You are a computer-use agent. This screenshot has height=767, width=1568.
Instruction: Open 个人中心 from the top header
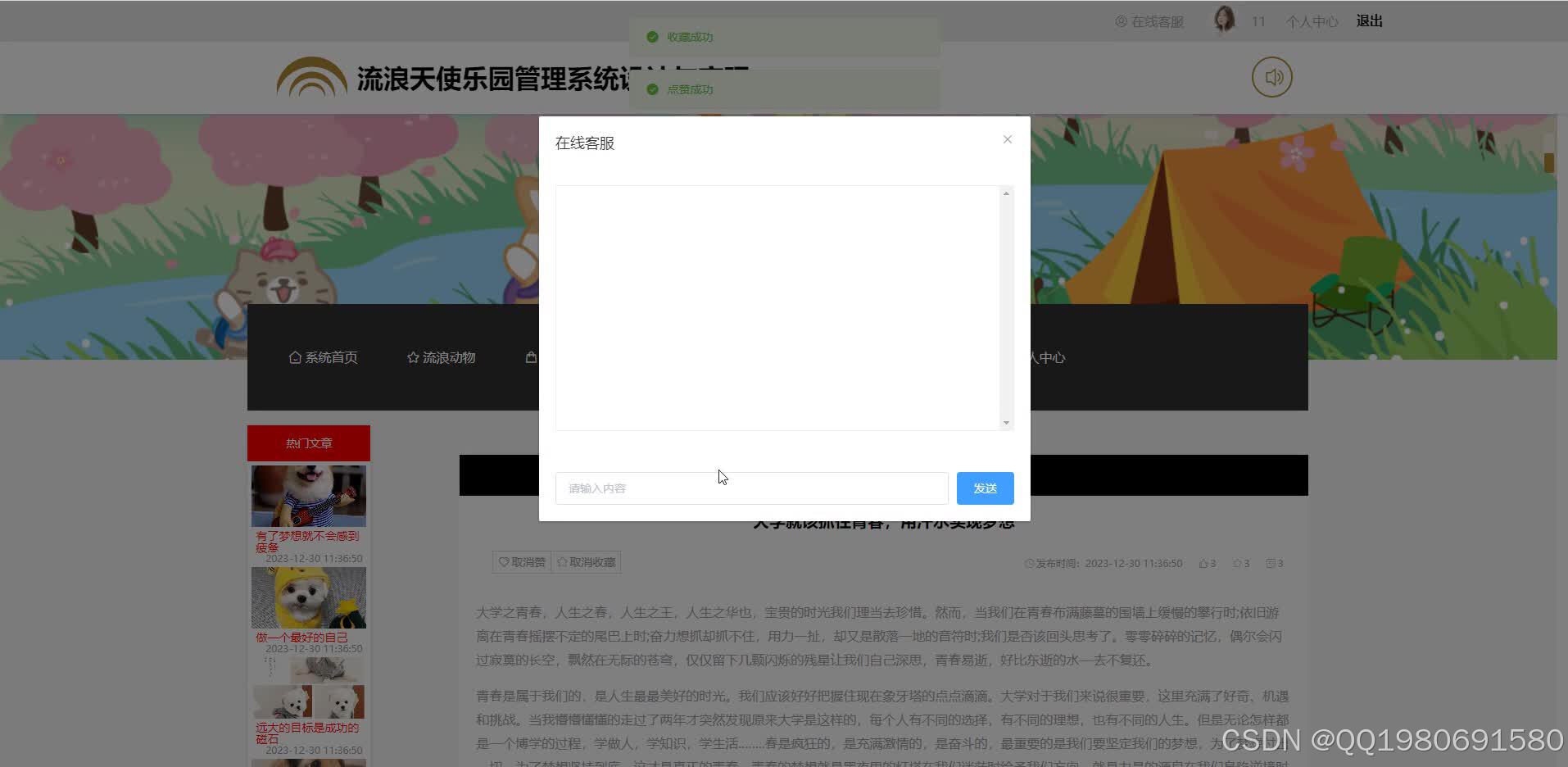[1311, 21]
